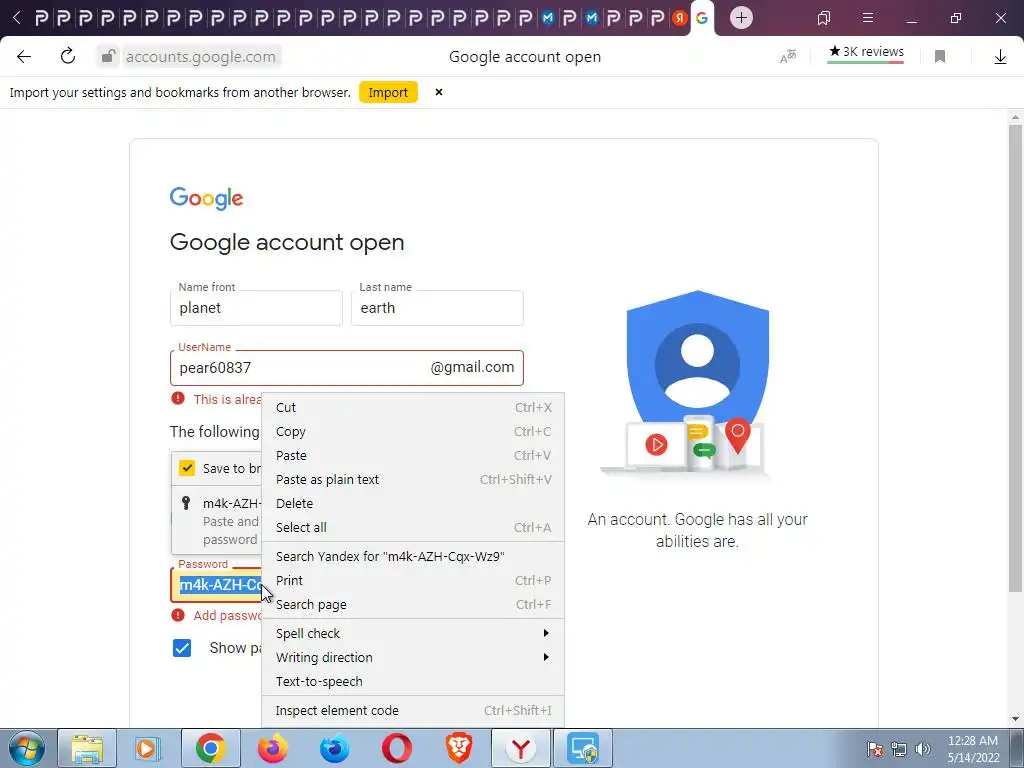Choose Copy from the context menu

[x=413, y=432]
